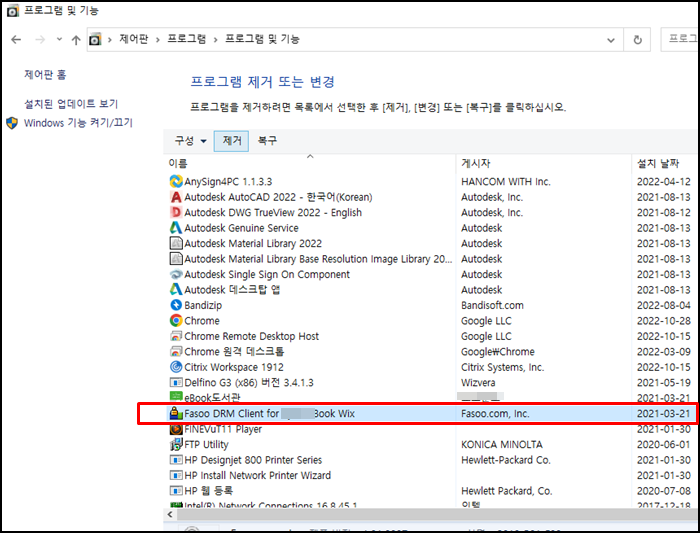Click the Bandizip program icon
The width and height of the screenshot is (700, 533).
tap(176, 305)
